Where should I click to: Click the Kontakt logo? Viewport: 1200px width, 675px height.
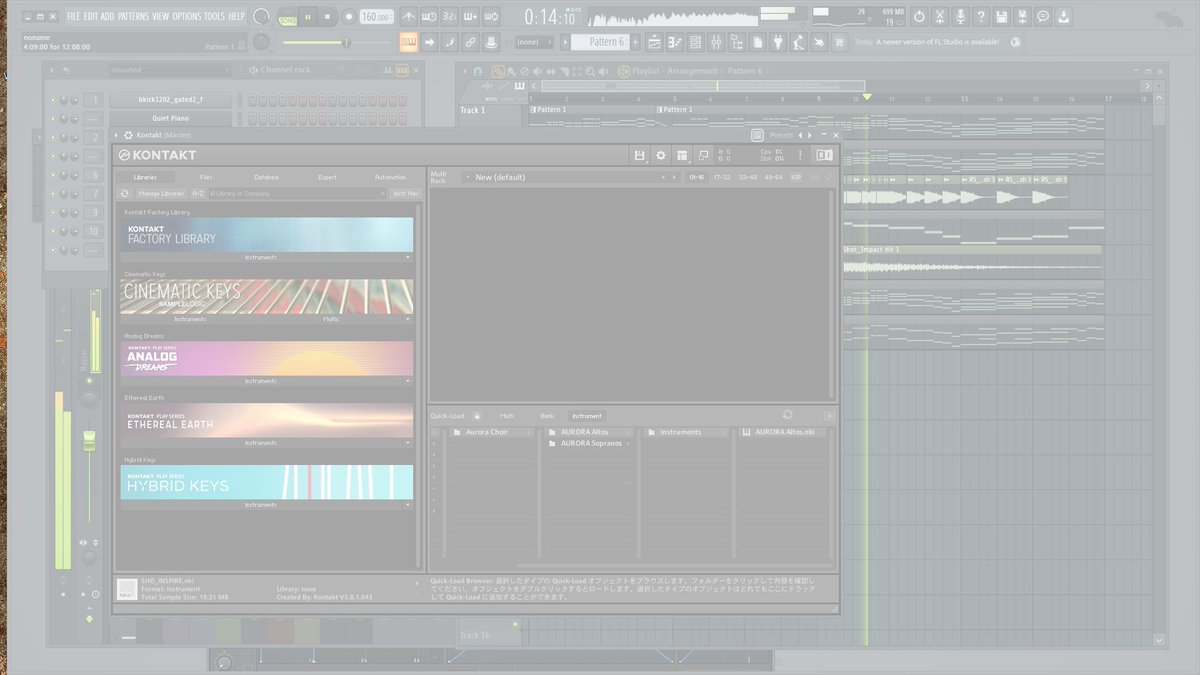[x=157, y=155]
